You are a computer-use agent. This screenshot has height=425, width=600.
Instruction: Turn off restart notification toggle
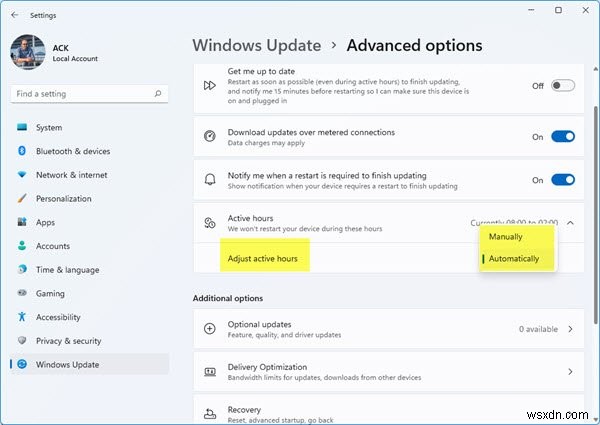(x=563, y=180)
